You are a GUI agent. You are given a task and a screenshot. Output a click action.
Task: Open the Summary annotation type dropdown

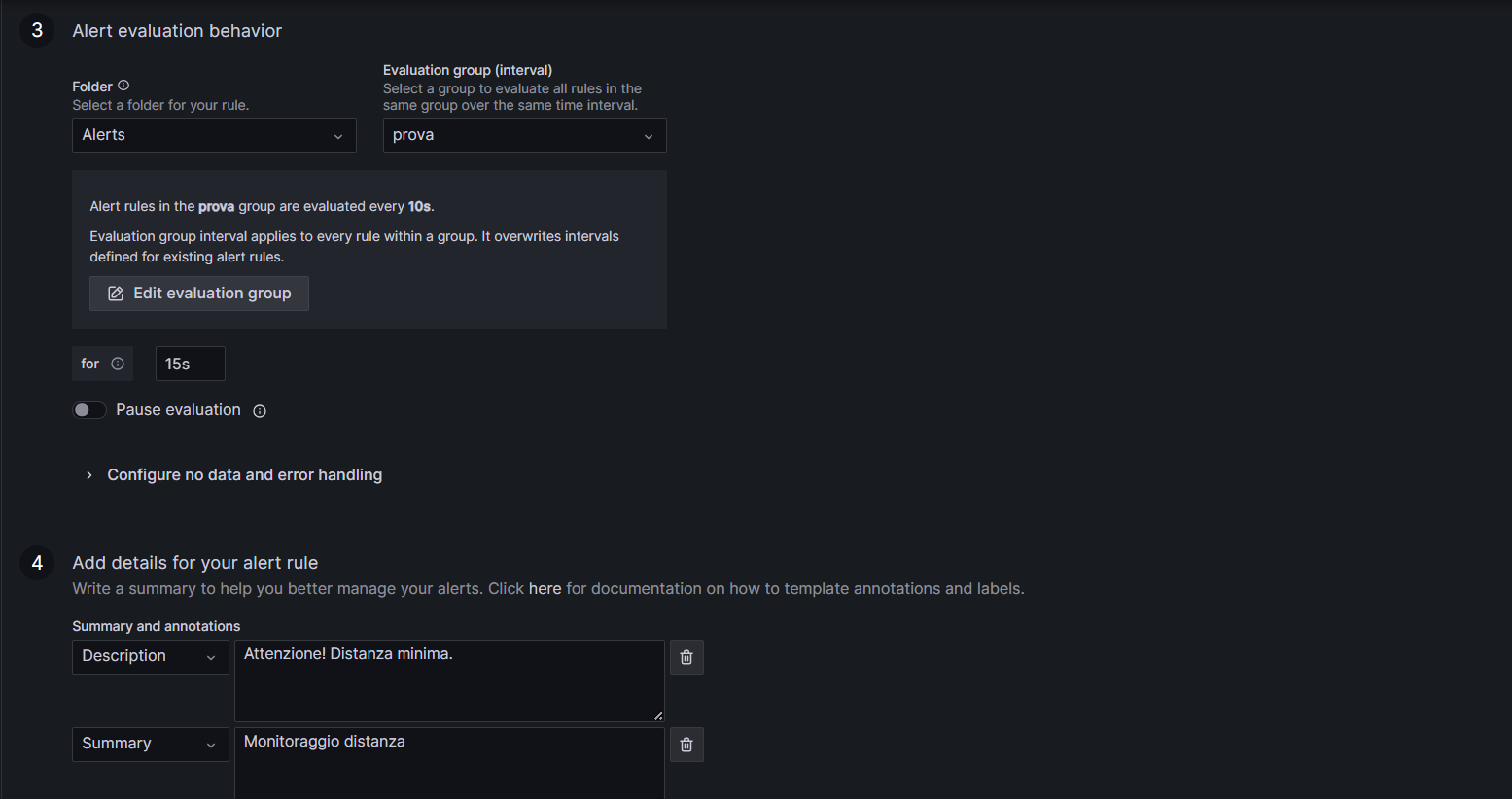tap(150, 744)
